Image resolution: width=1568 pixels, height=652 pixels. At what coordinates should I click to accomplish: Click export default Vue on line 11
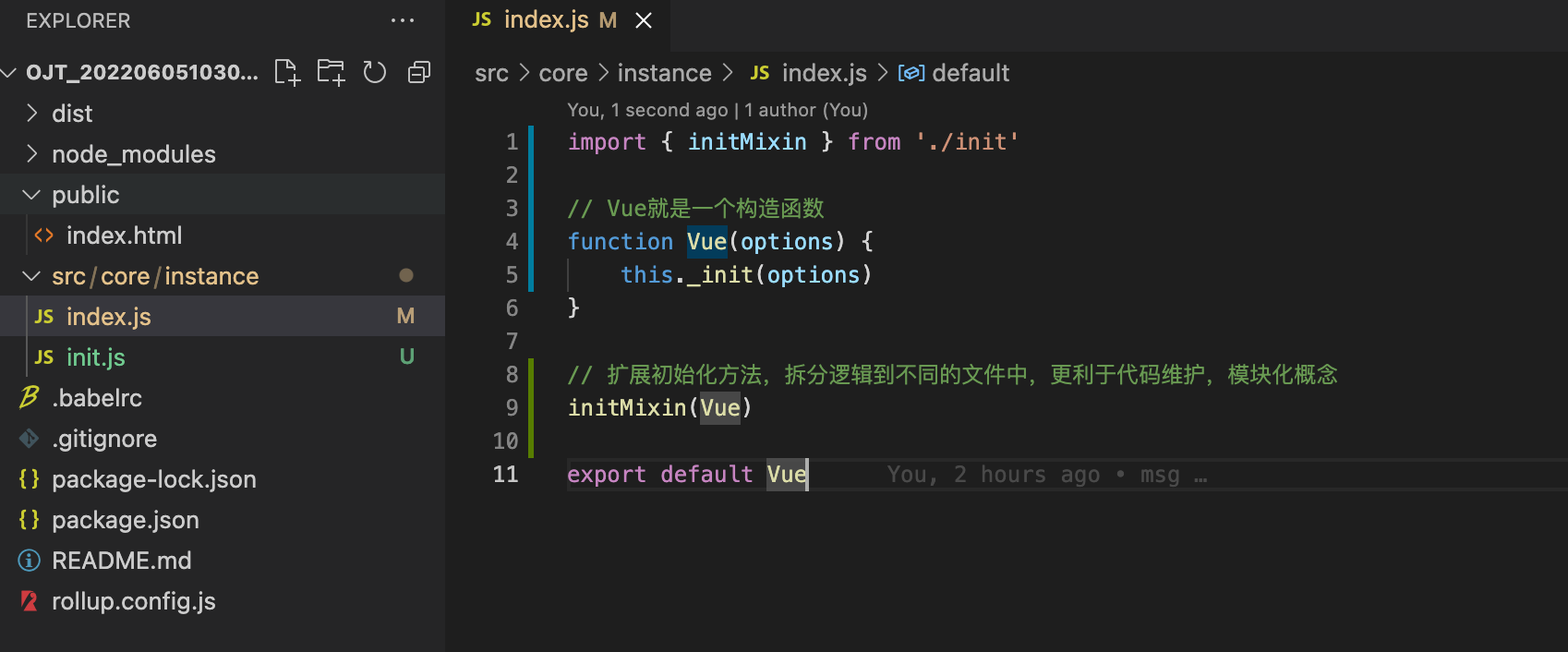tap(687, 474)
